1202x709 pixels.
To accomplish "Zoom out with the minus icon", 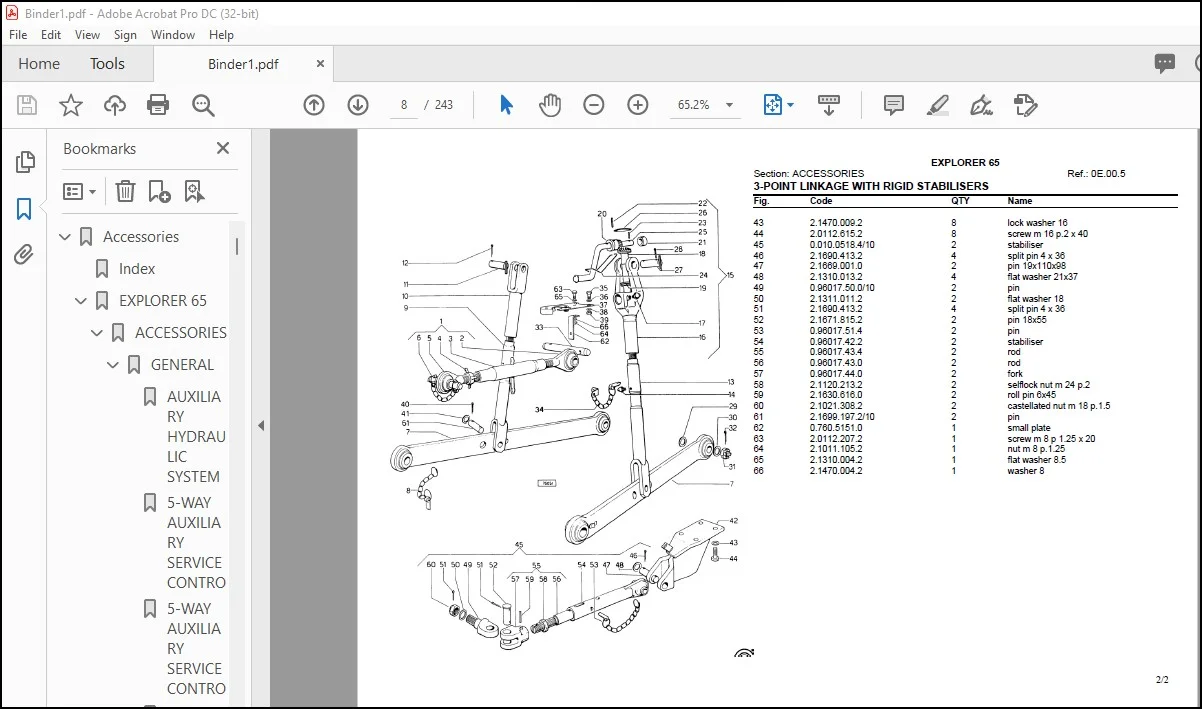I will 594,105.
